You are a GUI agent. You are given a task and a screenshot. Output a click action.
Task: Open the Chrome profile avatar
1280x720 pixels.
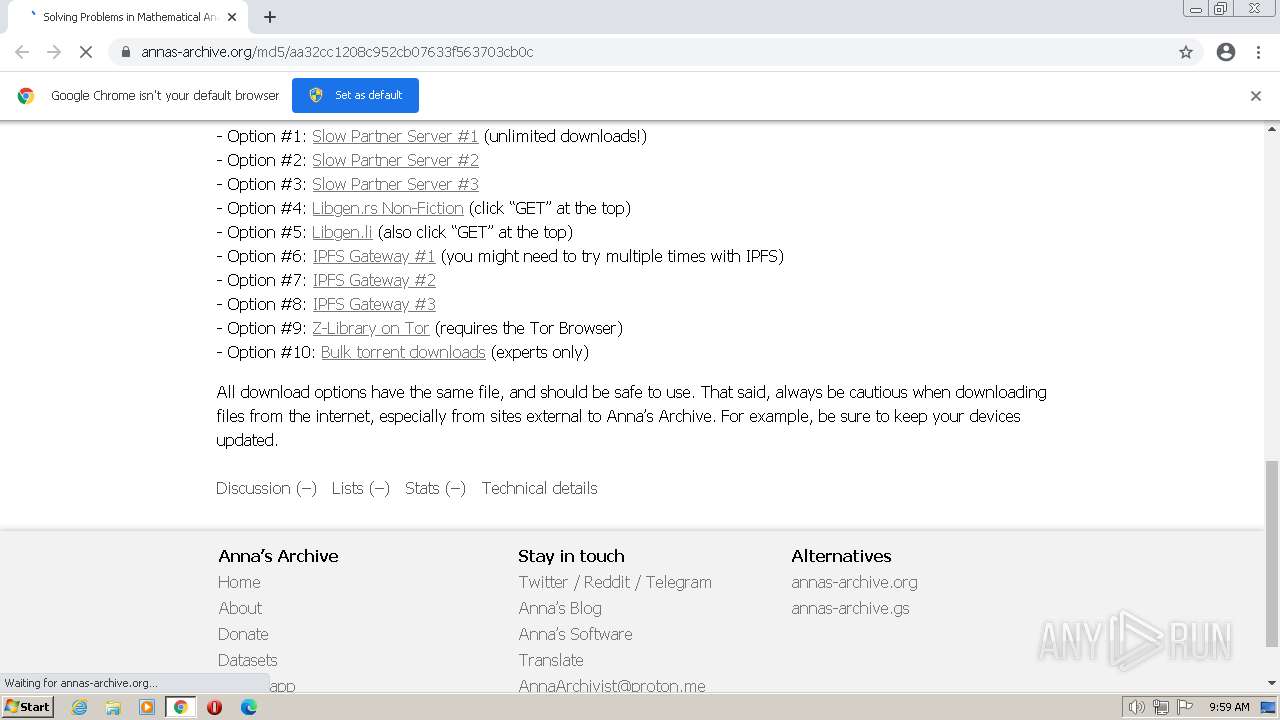(x=1226, y=52)
